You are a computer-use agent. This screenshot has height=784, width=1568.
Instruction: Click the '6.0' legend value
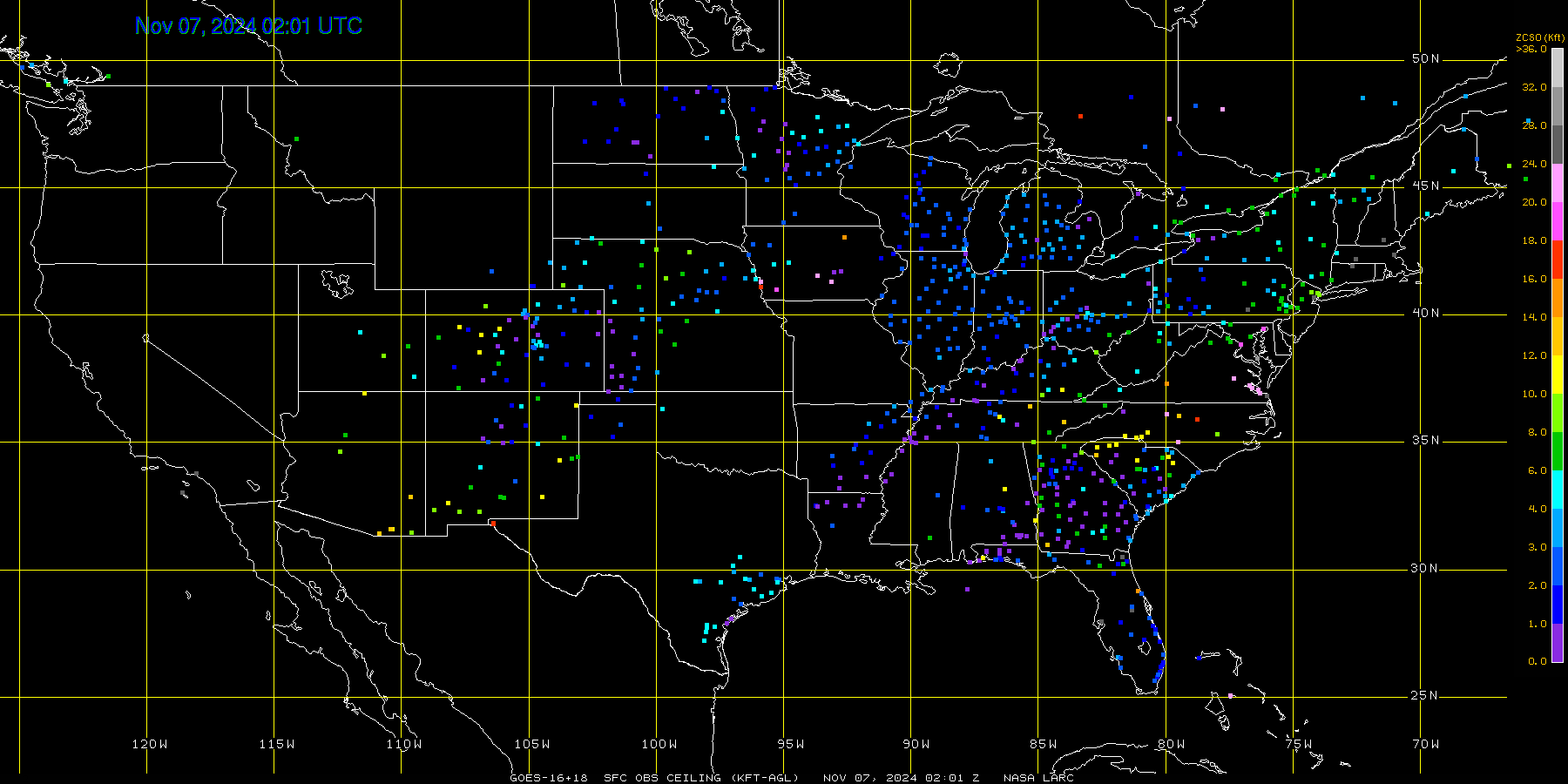(1538, 470)
